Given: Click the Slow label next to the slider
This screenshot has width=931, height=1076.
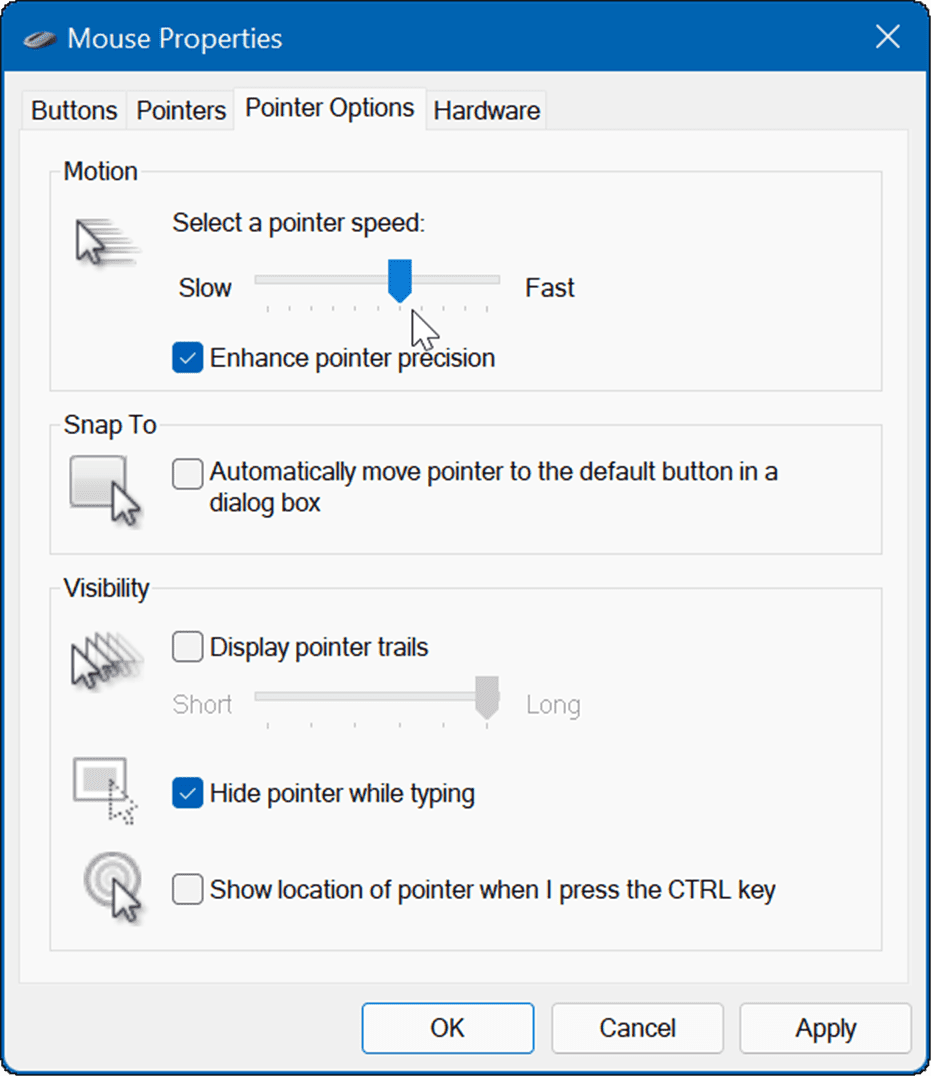Looking at the screenshot, I should 204,288.
